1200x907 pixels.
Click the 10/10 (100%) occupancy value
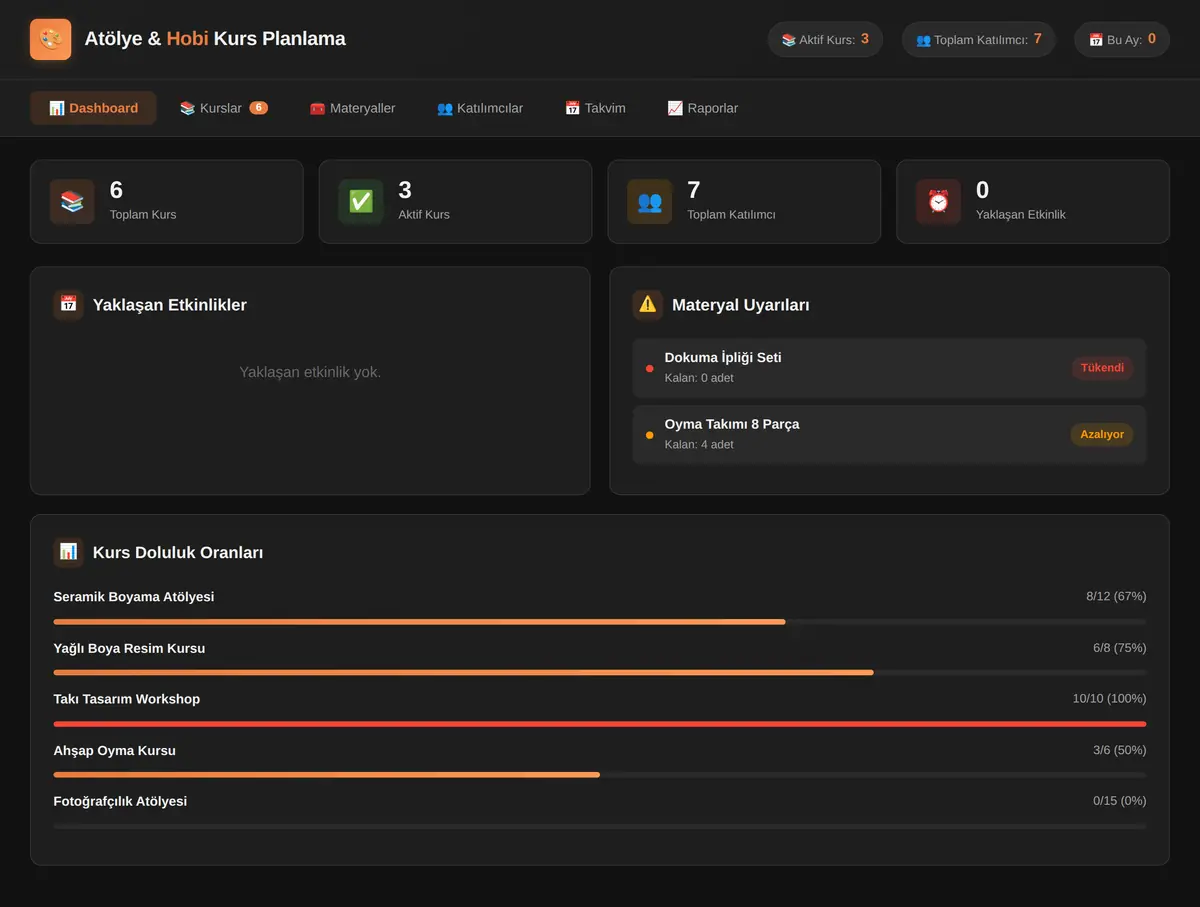click(x=1110, y=699)
